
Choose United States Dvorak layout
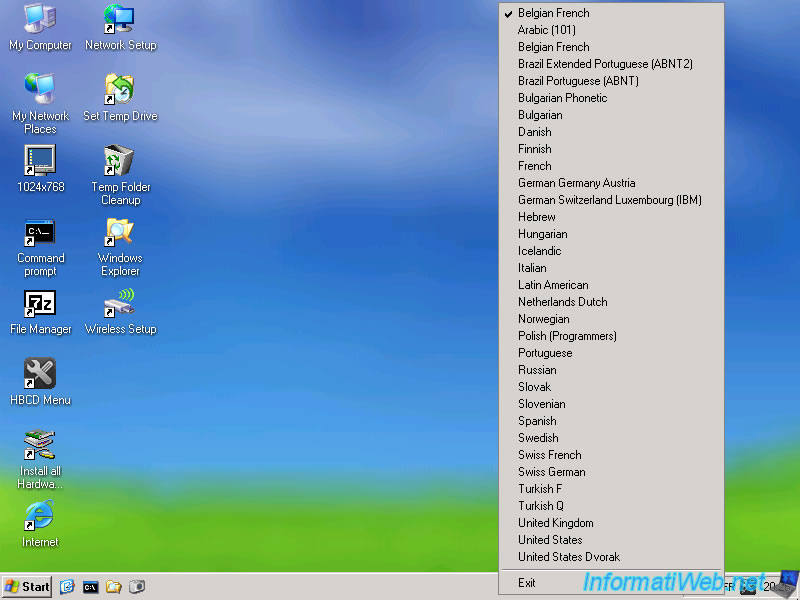[611, 557]
